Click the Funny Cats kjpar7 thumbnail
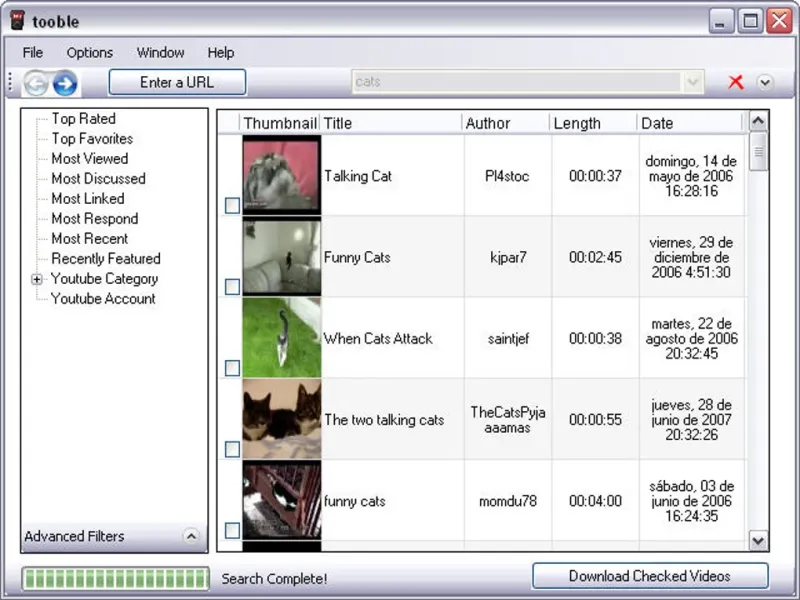Image resolution: width=800 pixels, height=600 pixels. coord(282,257)
